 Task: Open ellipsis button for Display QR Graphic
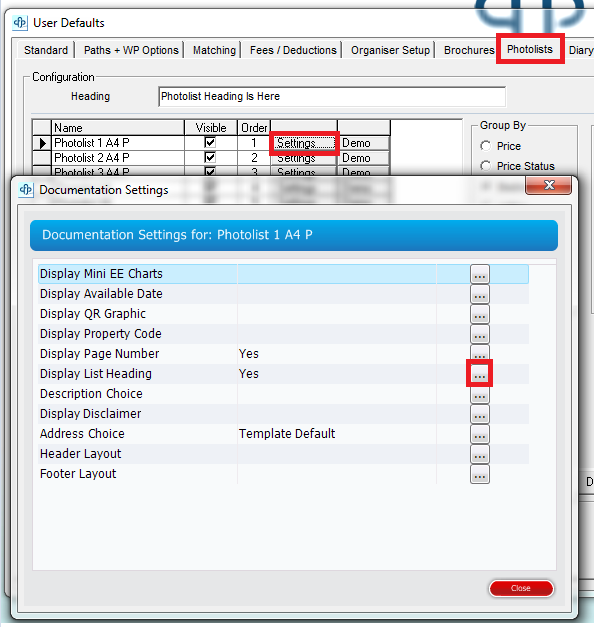pyautogui.click(x=480, y=314)
